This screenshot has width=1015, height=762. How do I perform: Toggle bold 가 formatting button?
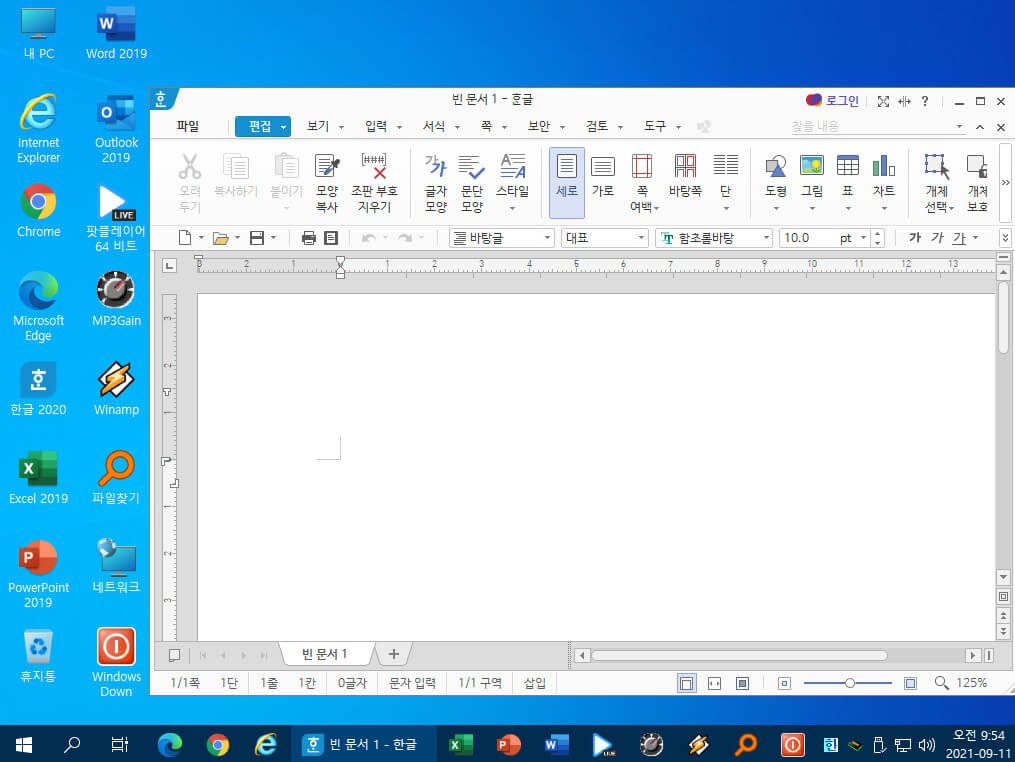point(914,238)
